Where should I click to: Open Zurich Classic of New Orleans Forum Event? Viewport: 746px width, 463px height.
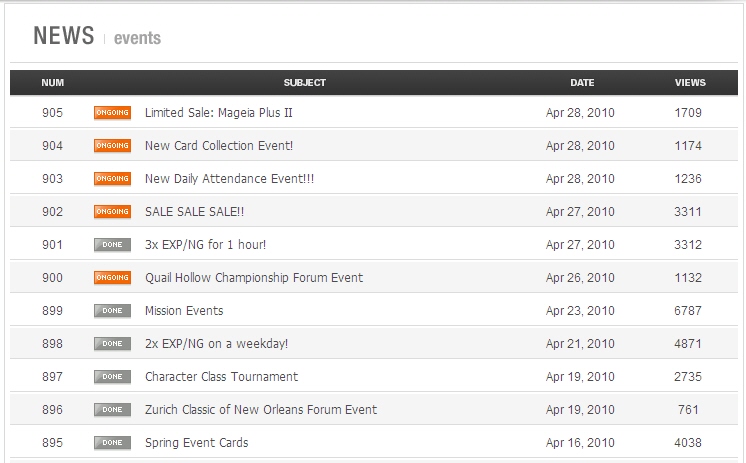coord(261,410)
